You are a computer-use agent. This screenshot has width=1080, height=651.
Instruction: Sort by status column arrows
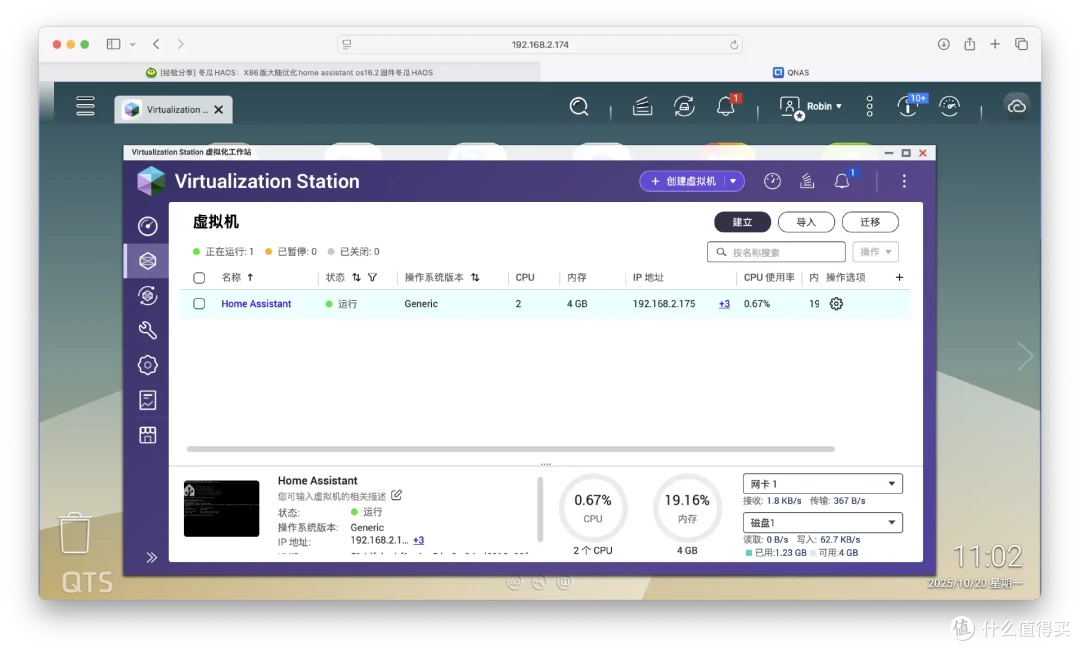356,278
